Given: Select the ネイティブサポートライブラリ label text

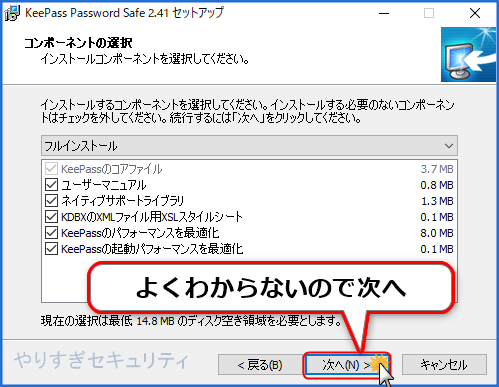Looking at the screenshot, I should click(x=123, y=201).
